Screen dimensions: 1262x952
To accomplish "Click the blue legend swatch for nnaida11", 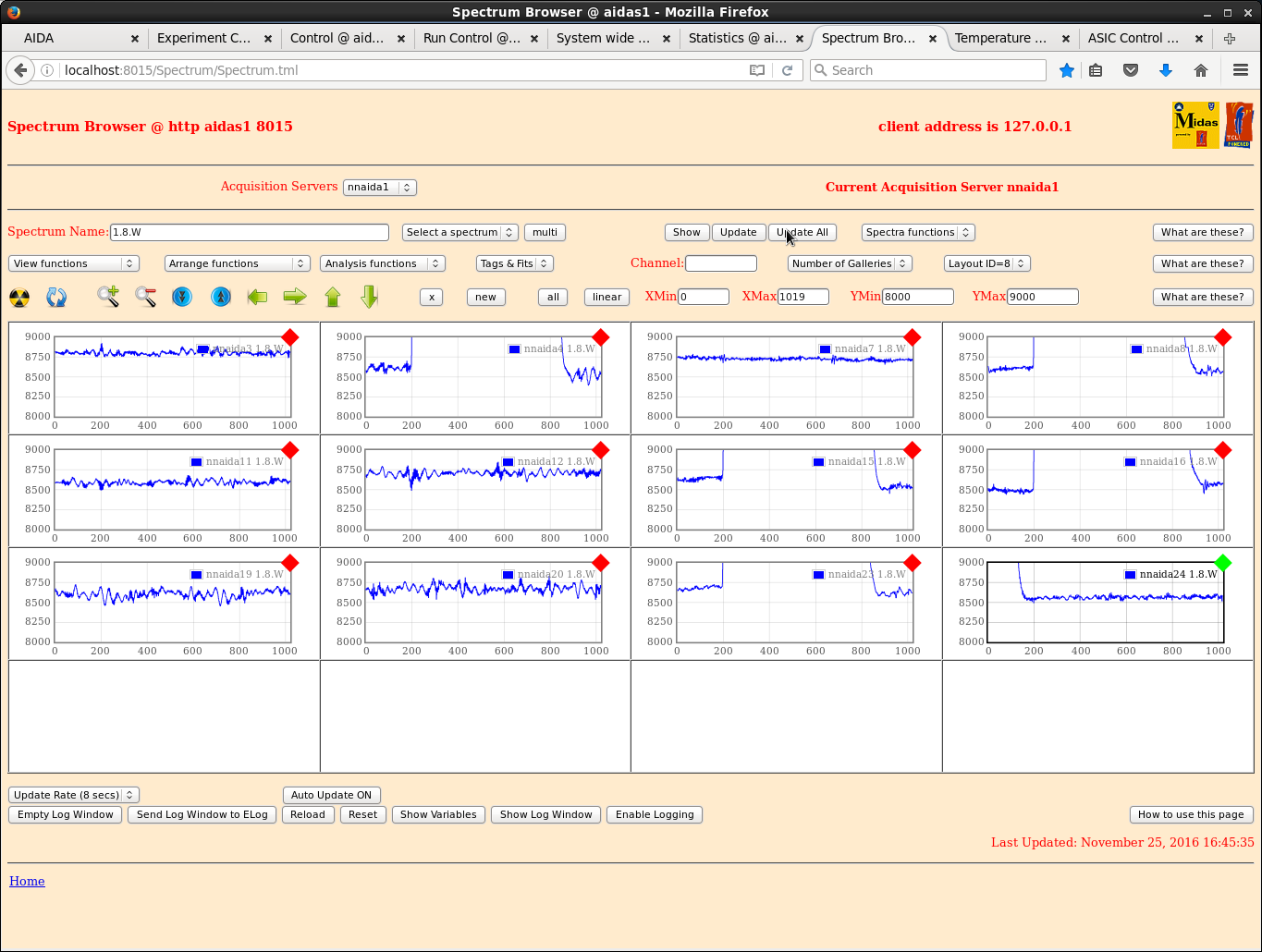I will click(196, 461).
